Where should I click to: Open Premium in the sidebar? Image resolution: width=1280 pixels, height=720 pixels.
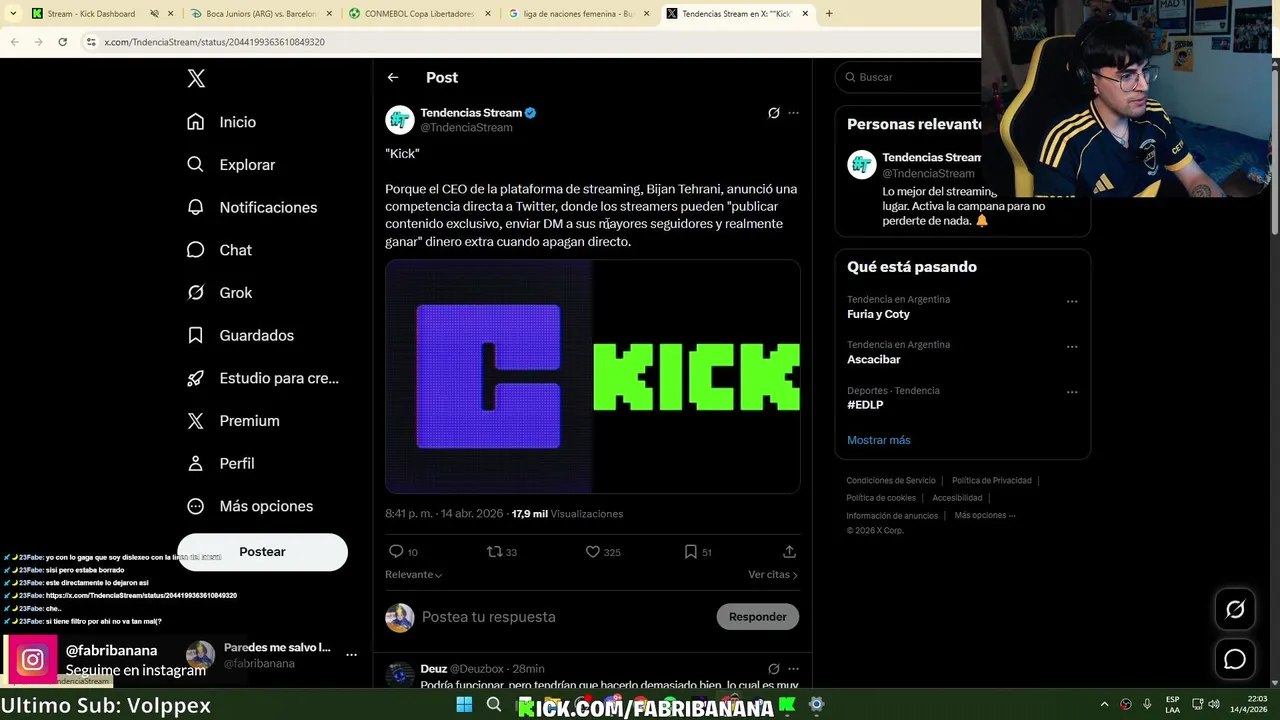click(233, 421)
